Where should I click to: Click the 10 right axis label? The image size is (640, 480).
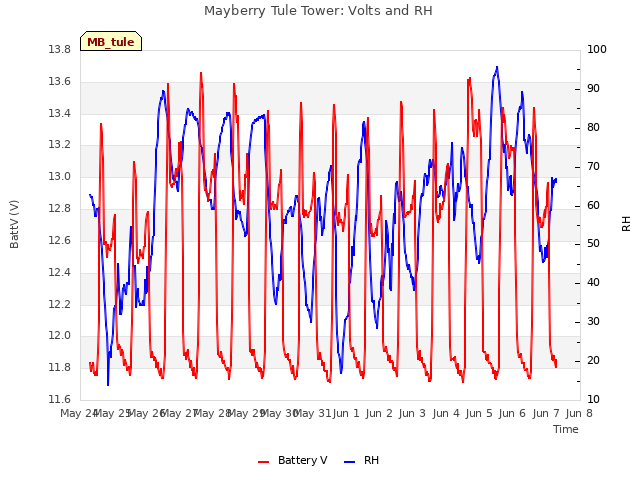pos(593,399)
